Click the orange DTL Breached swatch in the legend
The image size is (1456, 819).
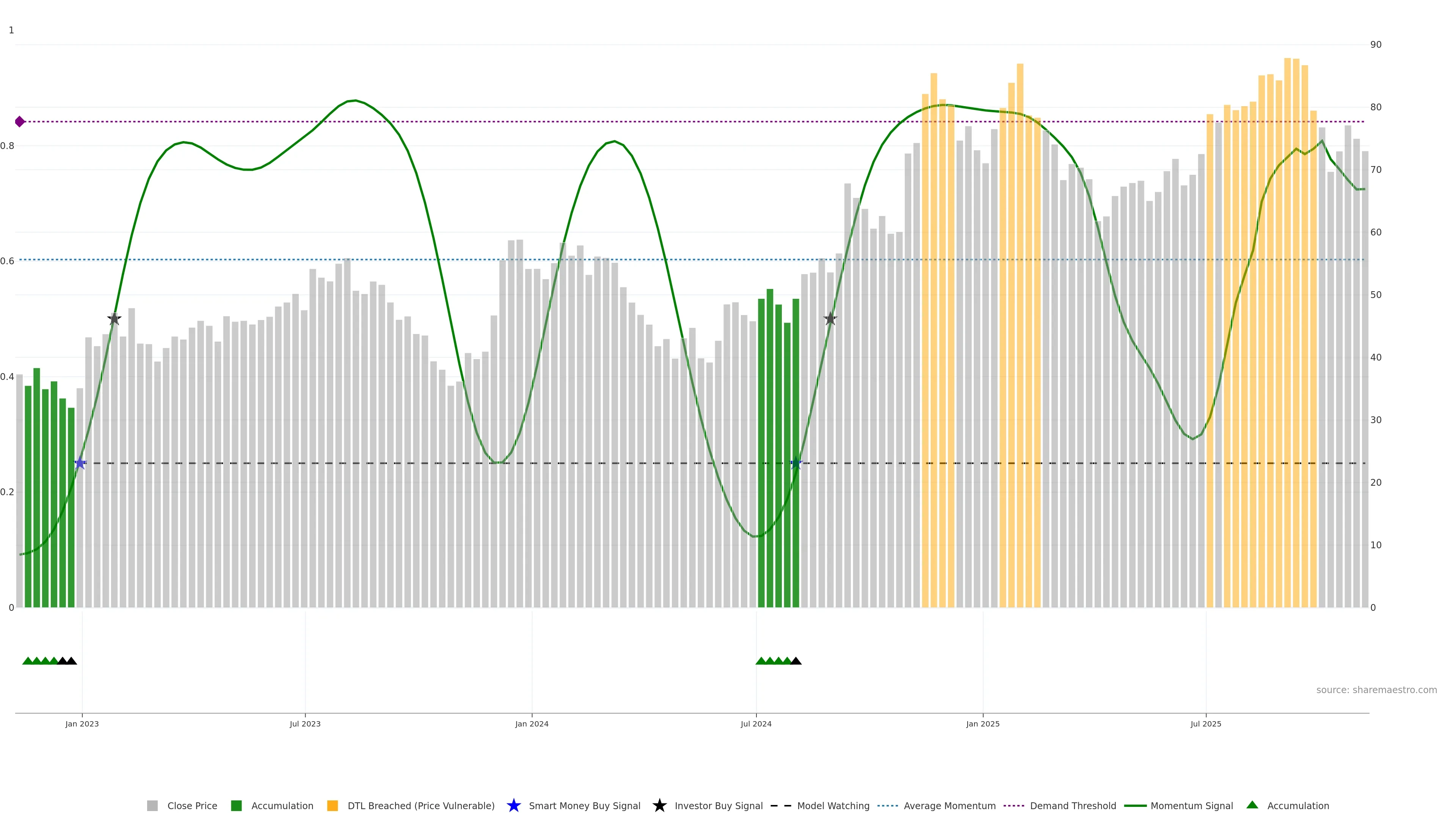click(333, 806)
